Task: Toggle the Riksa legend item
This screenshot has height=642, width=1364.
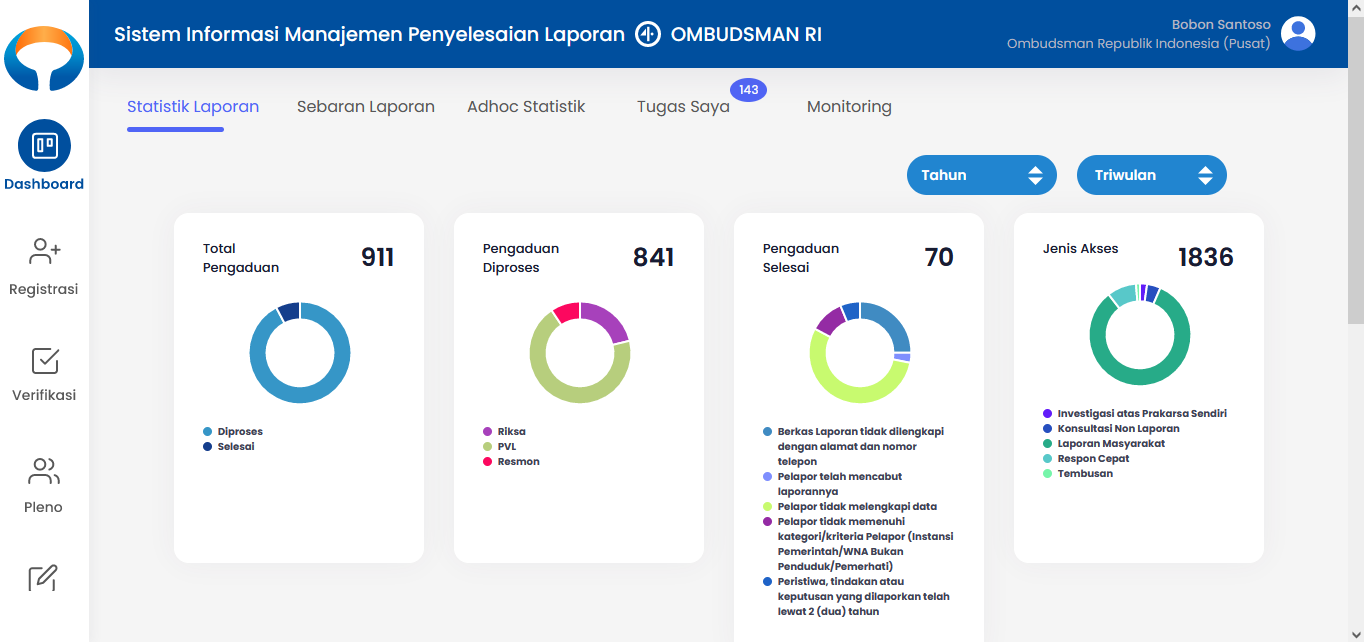Action: [x=511, y=432]
